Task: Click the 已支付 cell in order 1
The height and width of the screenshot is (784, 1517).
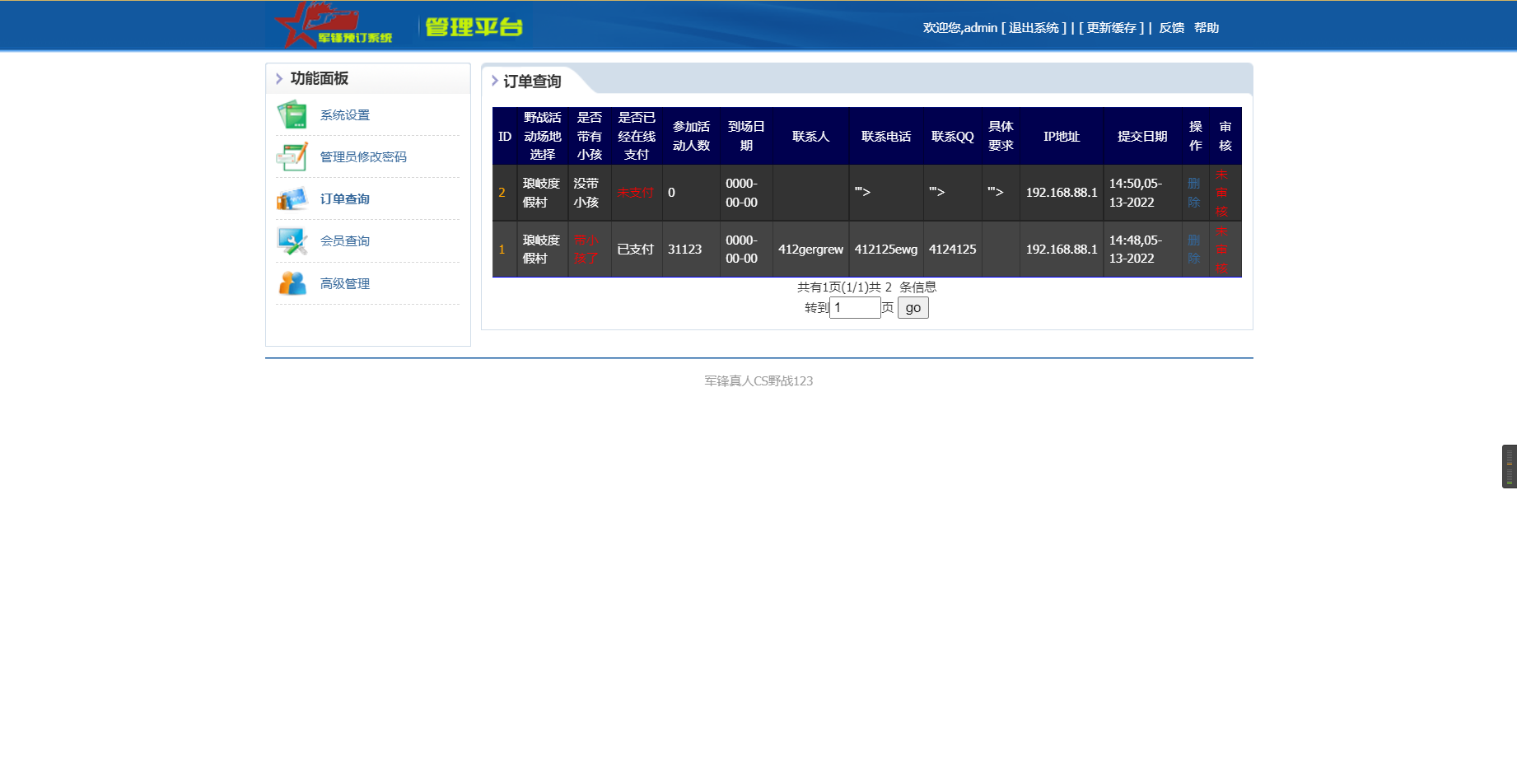Action: click(x=635, y=250)
